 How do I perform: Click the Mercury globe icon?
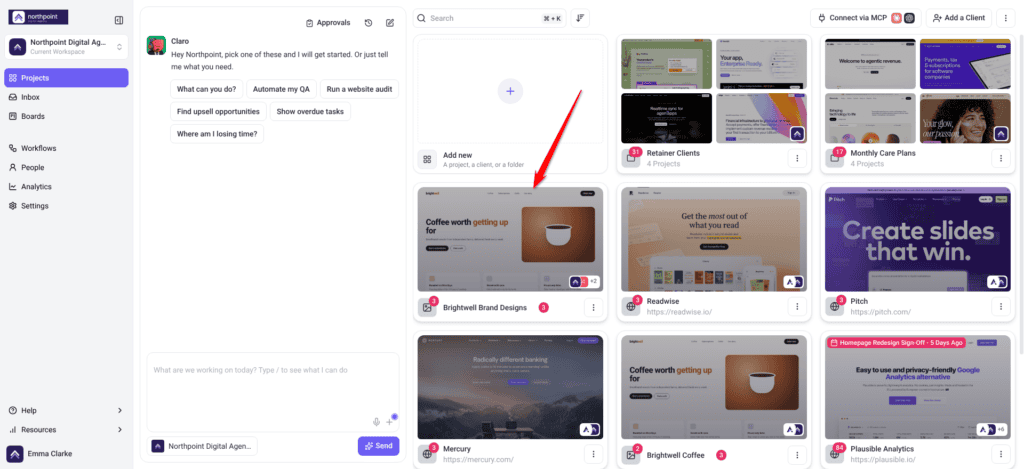tap(427, 454)
